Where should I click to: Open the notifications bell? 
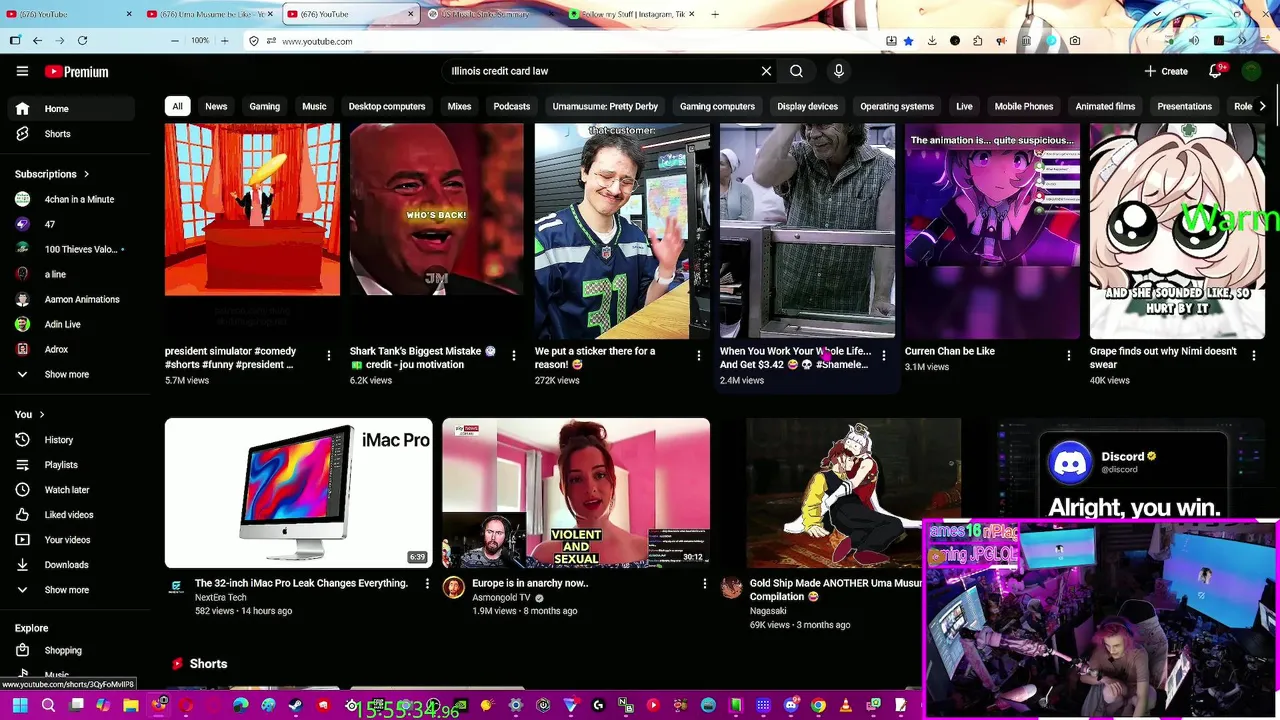click(1215, 71)
